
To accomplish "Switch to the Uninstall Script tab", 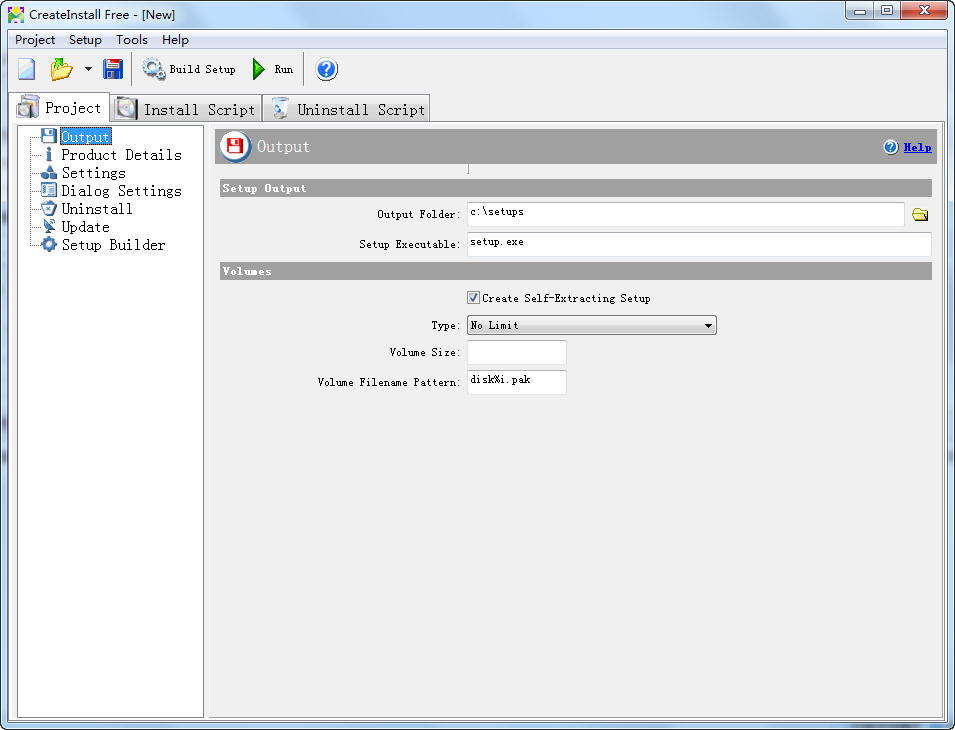I will 348,109.
